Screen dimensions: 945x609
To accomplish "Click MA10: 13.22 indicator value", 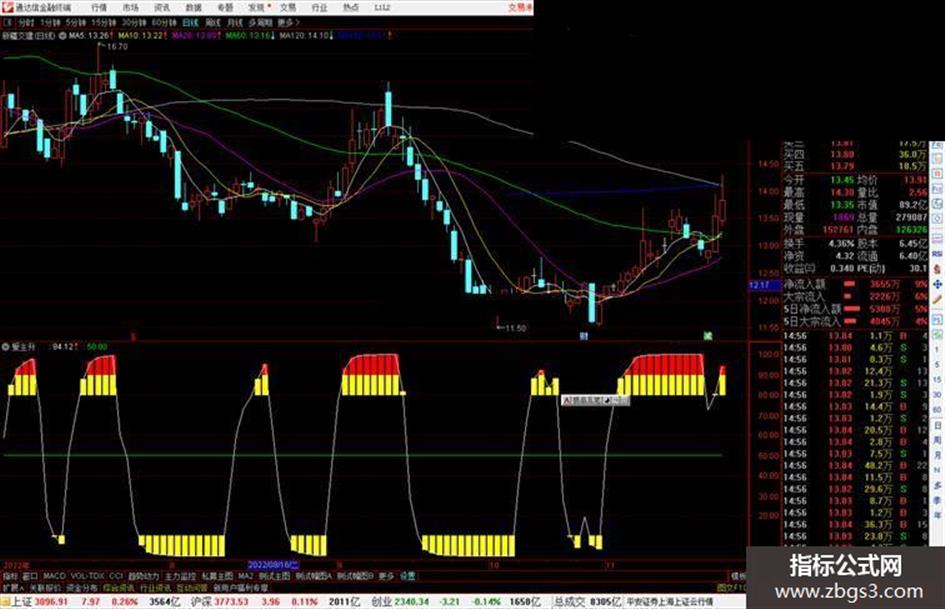I will pos(142,36).
